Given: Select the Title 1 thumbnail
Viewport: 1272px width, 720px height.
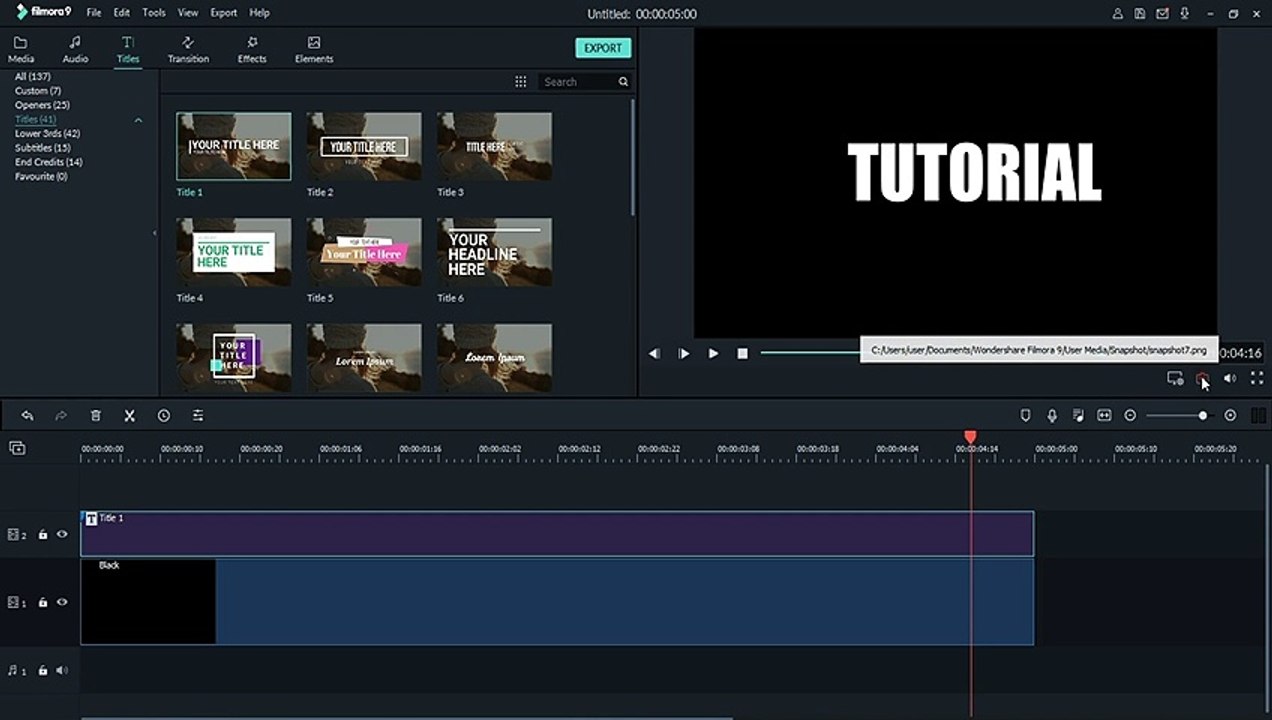Looking at the screenshot, I should 234,146.
